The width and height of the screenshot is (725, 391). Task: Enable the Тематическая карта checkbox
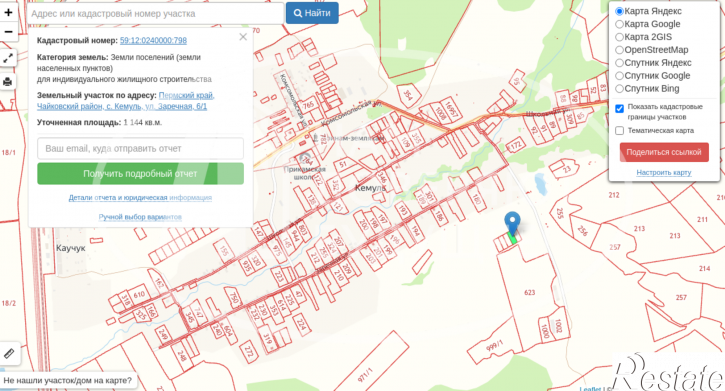tap(620, 131)
